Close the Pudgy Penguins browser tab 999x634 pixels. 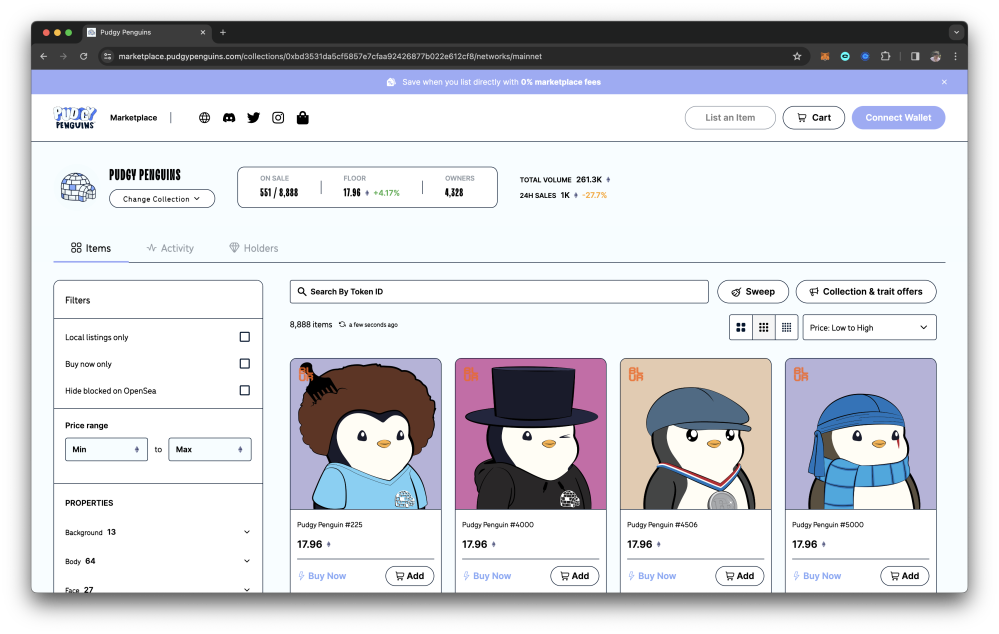pyautogui.click(x=203, y=32)
